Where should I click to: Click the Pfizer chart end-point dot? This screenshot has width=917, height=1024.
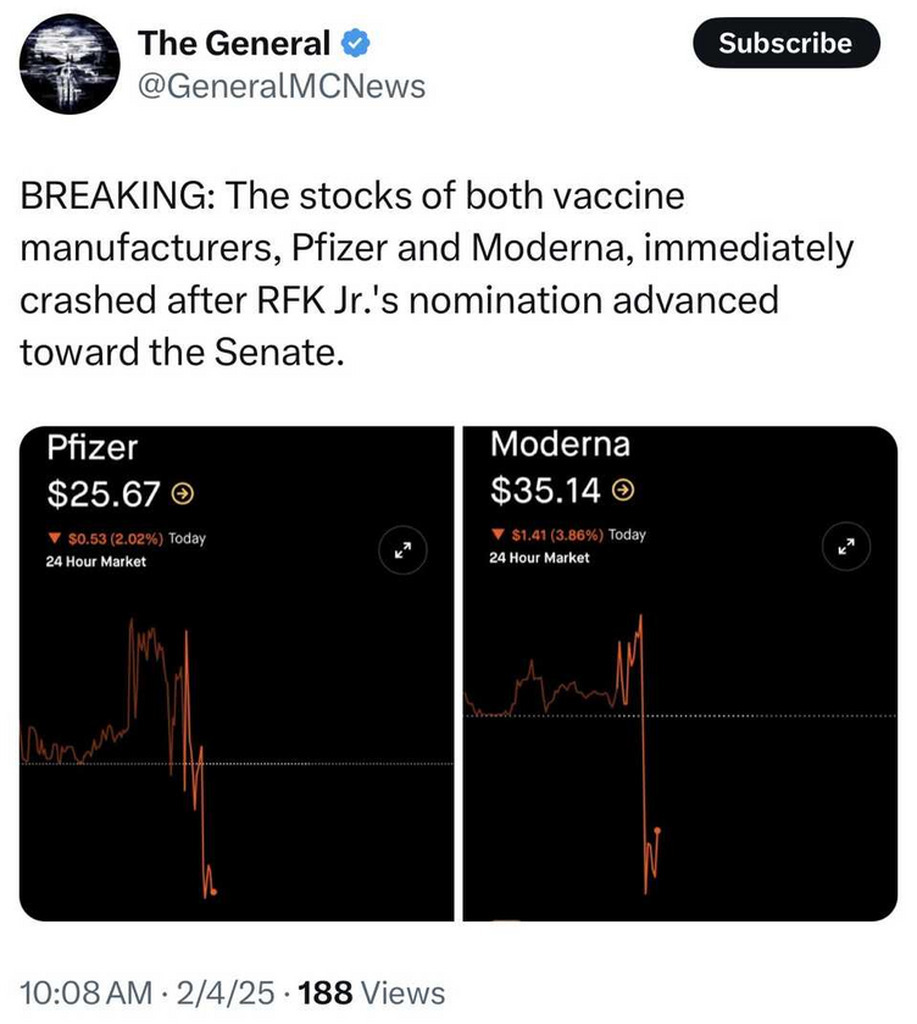tap(214, 891)
